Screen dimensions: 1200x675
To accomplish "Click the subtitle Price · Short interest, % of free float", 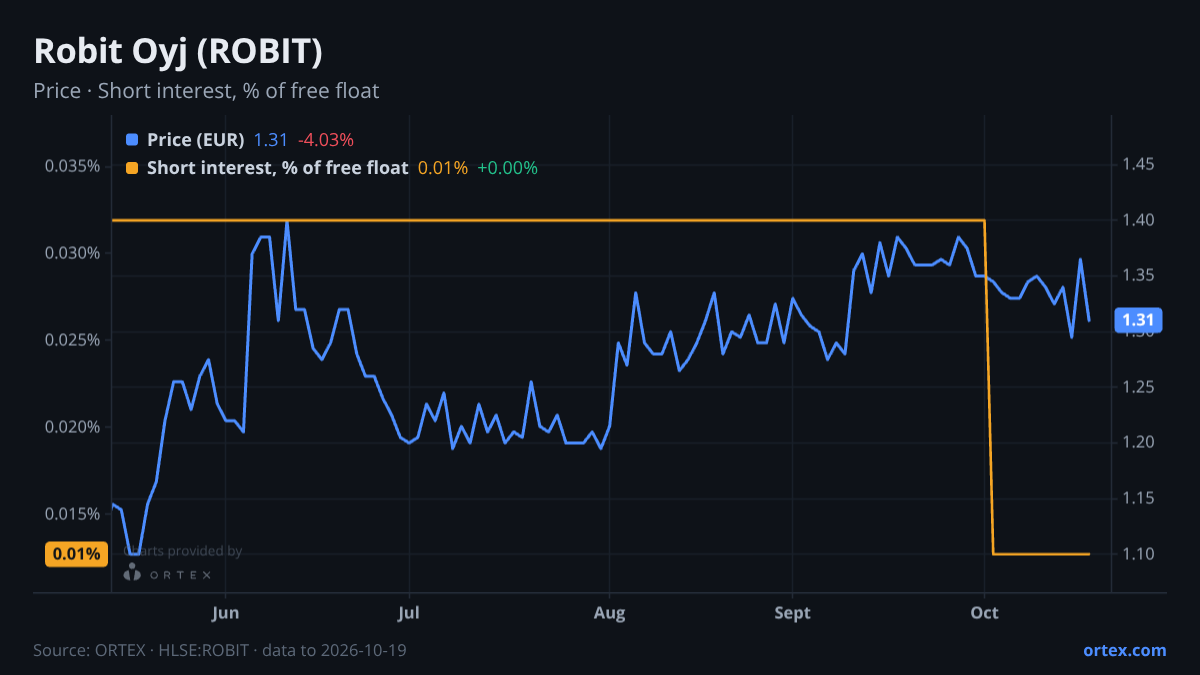I will (x=206, y=91).
